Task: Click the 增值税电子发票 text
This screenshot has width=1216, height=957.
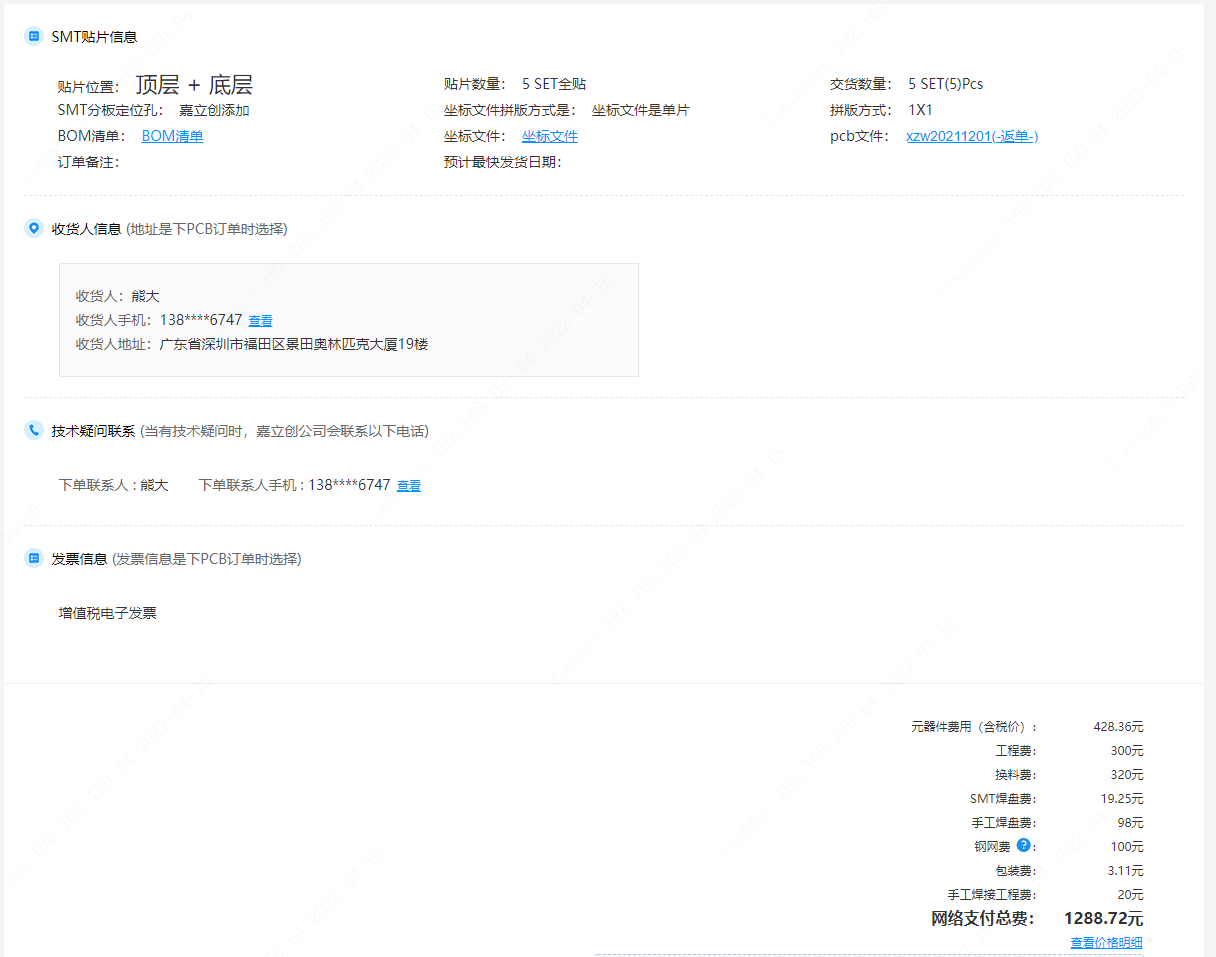Action: point(108,613)
